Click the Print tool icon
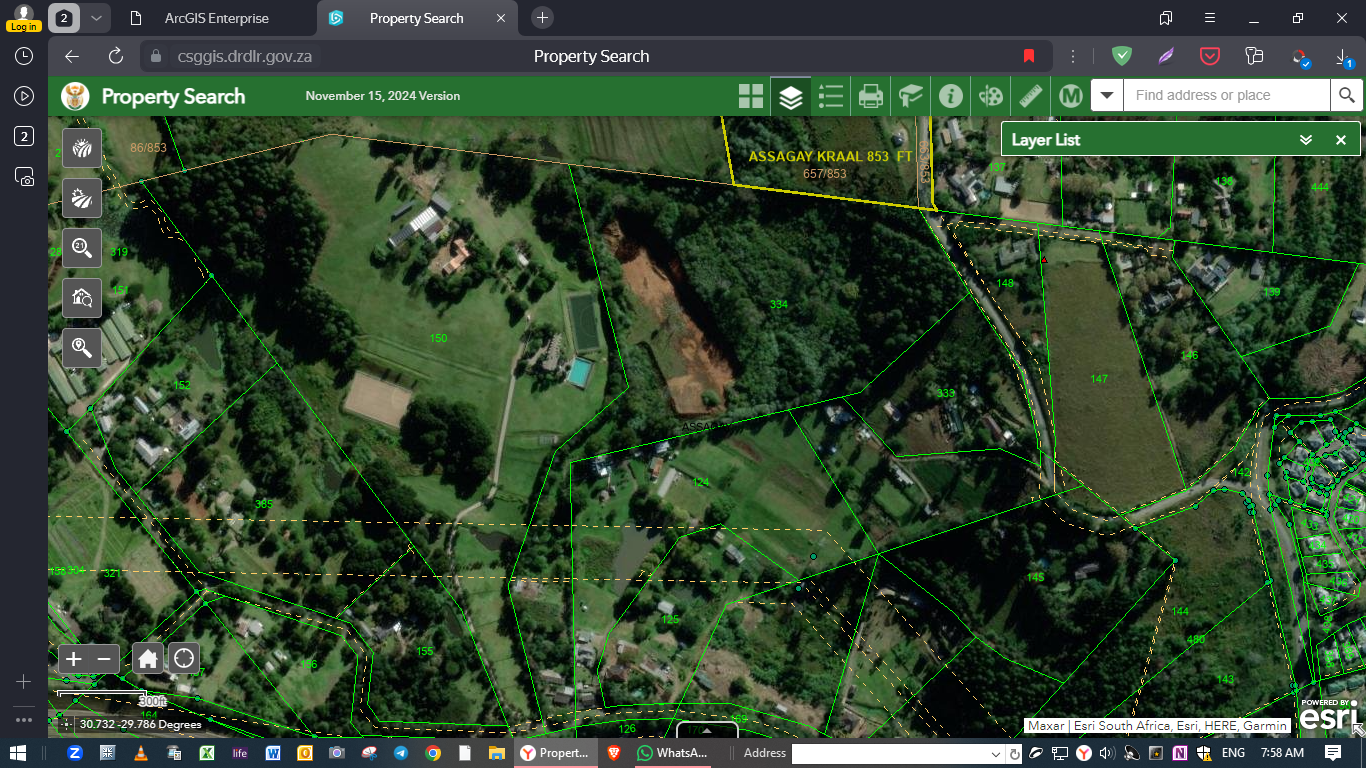The image size is (1366, 768). tap(871, 96)
